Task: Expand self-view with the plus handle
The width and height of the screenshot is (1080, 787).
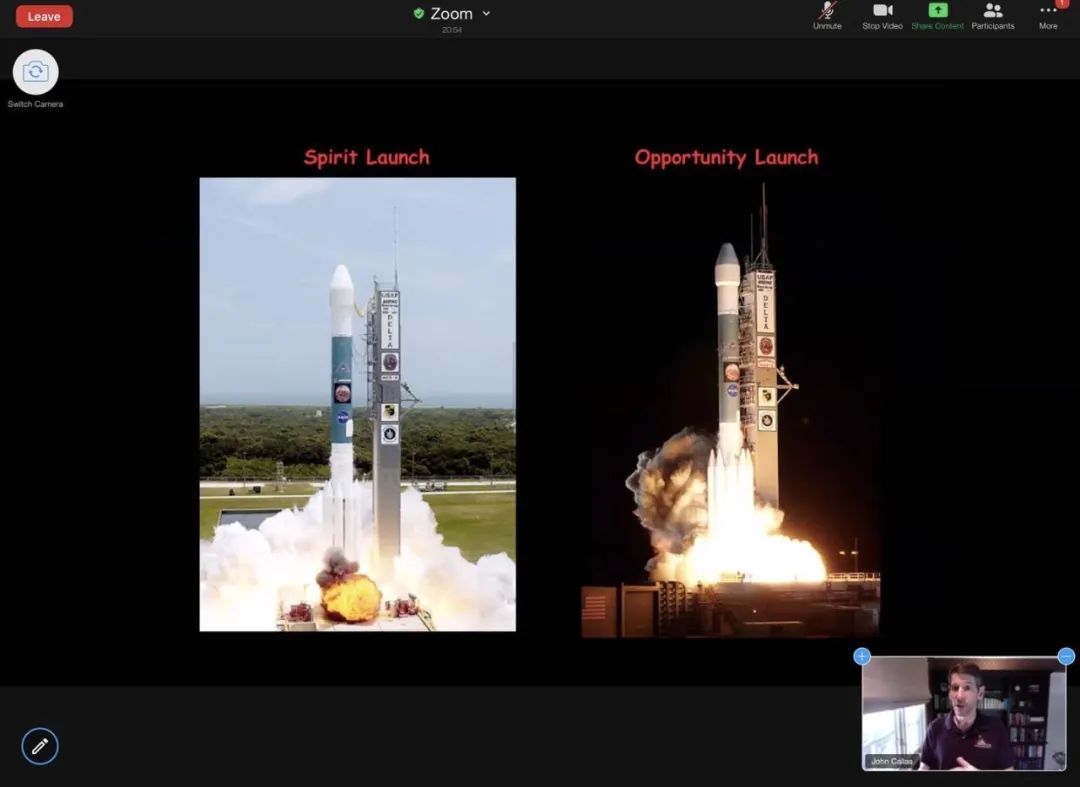Action: [862, 656]
